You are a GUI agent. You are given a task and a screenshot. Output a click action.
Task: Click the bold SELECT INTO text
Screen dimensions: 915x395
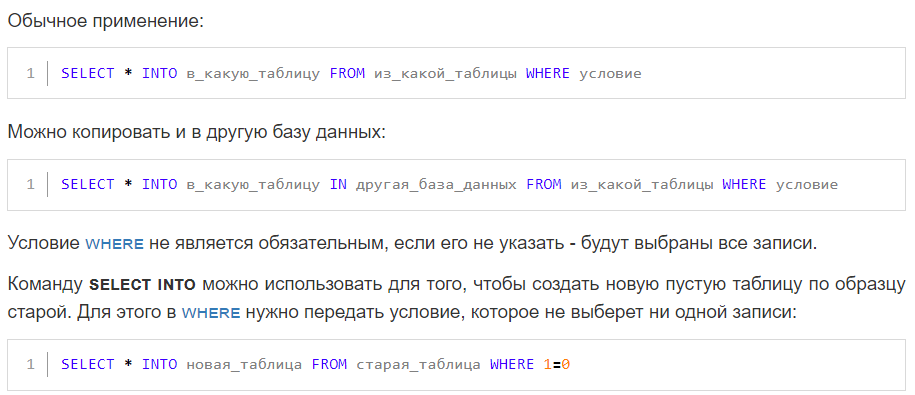142,285
